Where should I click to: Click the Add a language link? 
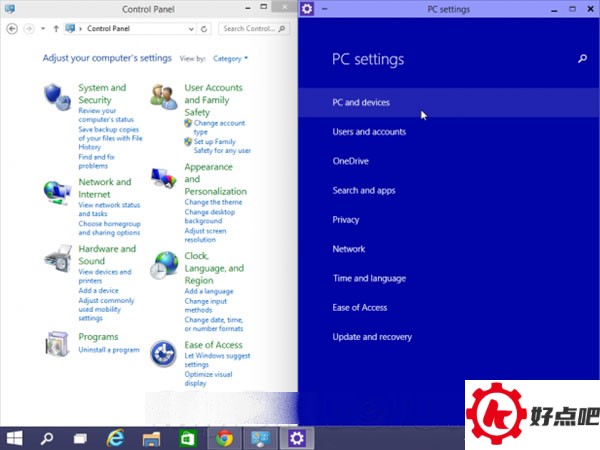[209, 291]
